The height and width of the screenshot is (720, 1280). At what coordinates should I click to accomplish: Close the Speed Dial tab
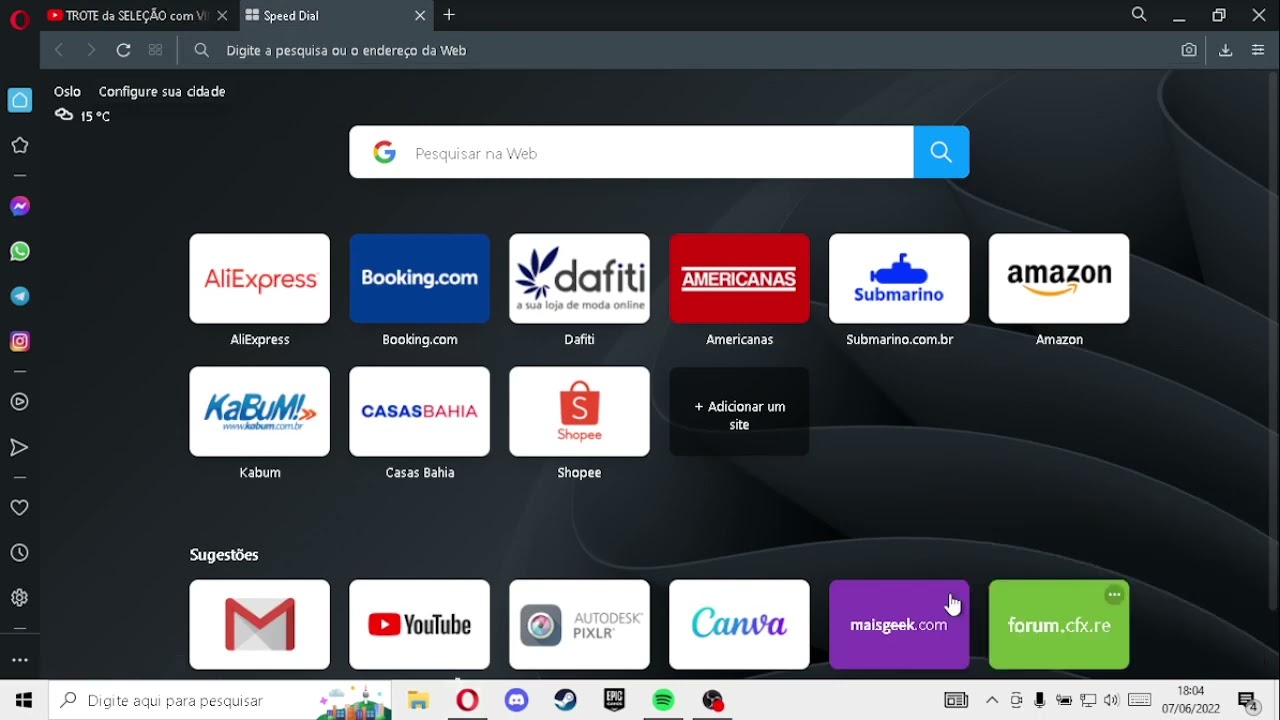click(420, 15)
